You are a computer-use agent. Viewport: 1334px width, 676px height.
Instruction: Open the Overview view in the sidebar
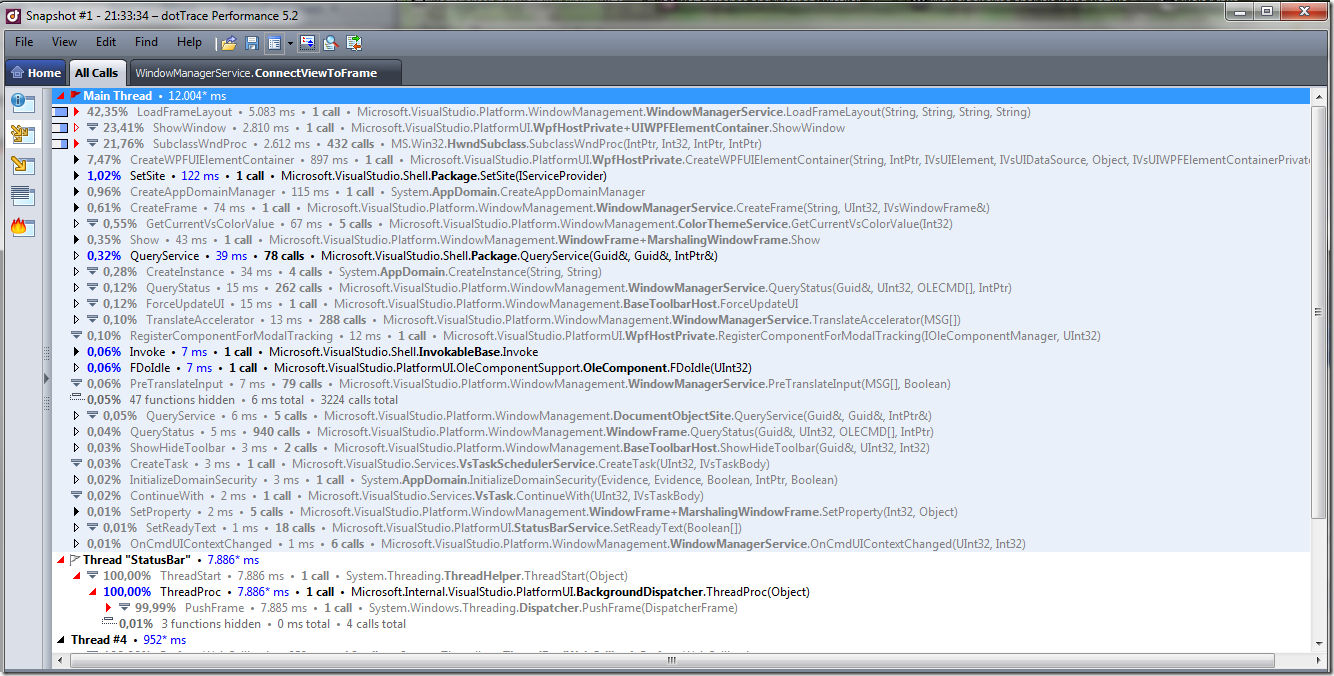point(23,103)
